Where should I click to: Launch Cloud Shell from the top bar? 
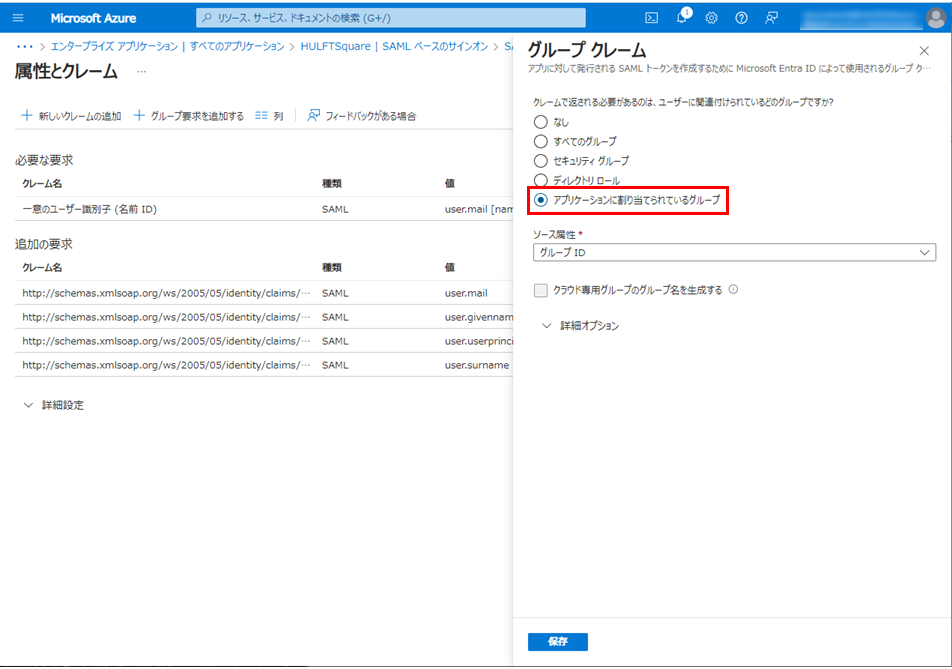[x=651, y=18]
